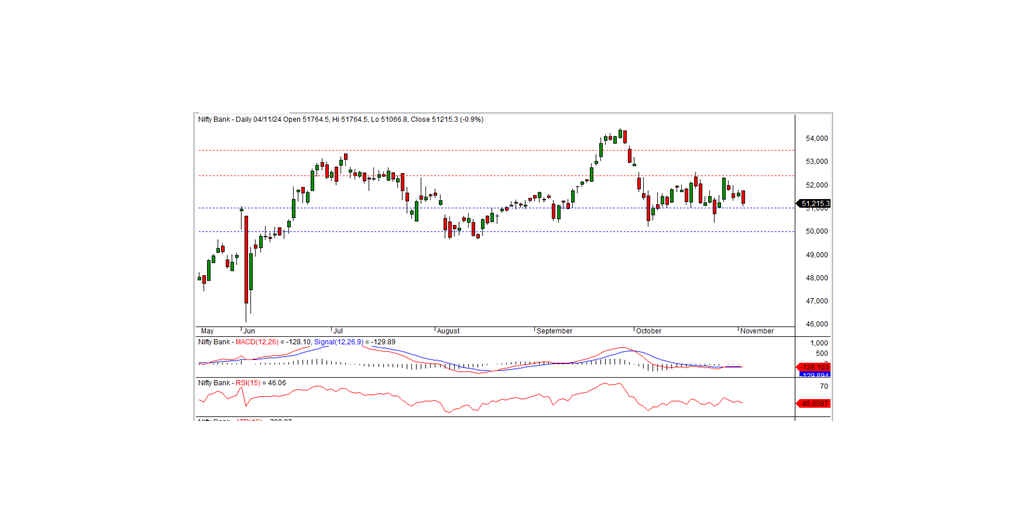The width and height of the screenshot is (1021, 526).
Task: Select the latest red candlestick in November
Action: (742, 197)
